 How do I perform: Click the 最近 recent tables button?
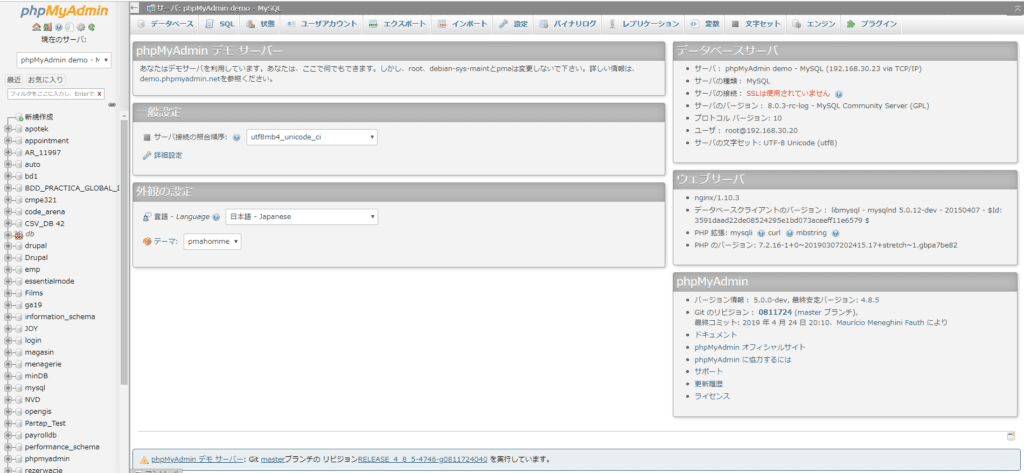14,80
